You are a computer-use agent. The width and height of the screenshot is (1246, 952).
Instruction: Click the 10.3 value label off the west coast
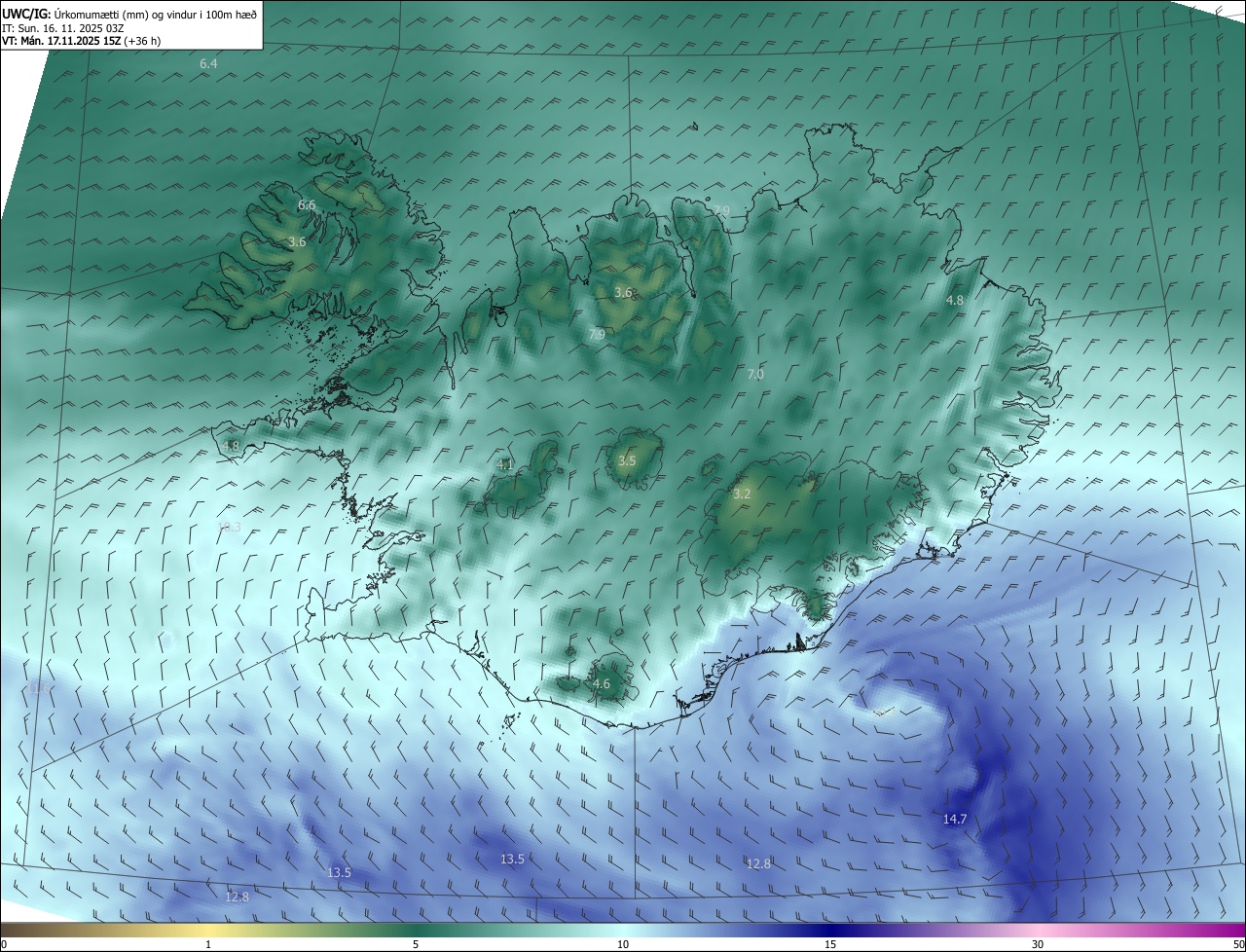229,527
